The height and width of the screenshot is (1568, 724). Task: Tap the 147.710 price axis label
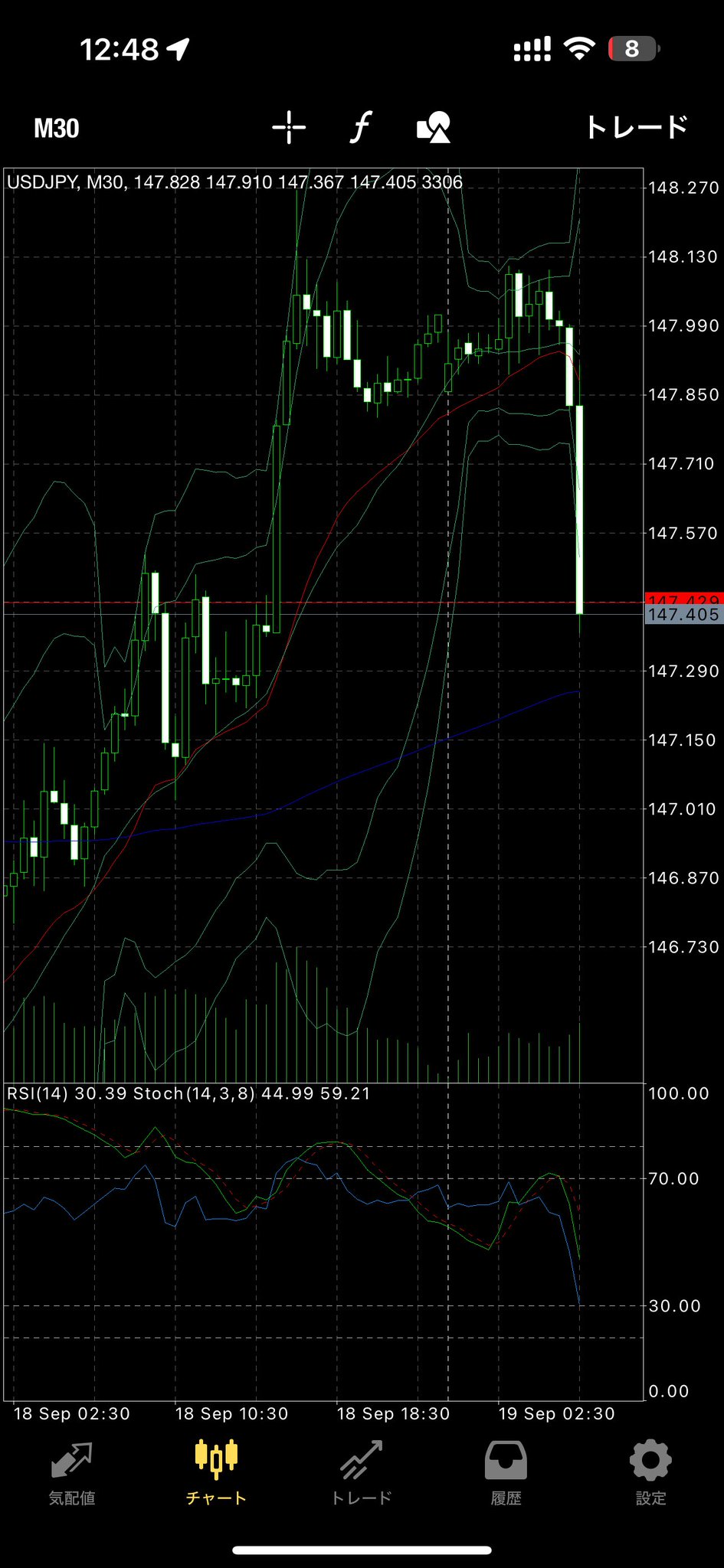(683, 463)
